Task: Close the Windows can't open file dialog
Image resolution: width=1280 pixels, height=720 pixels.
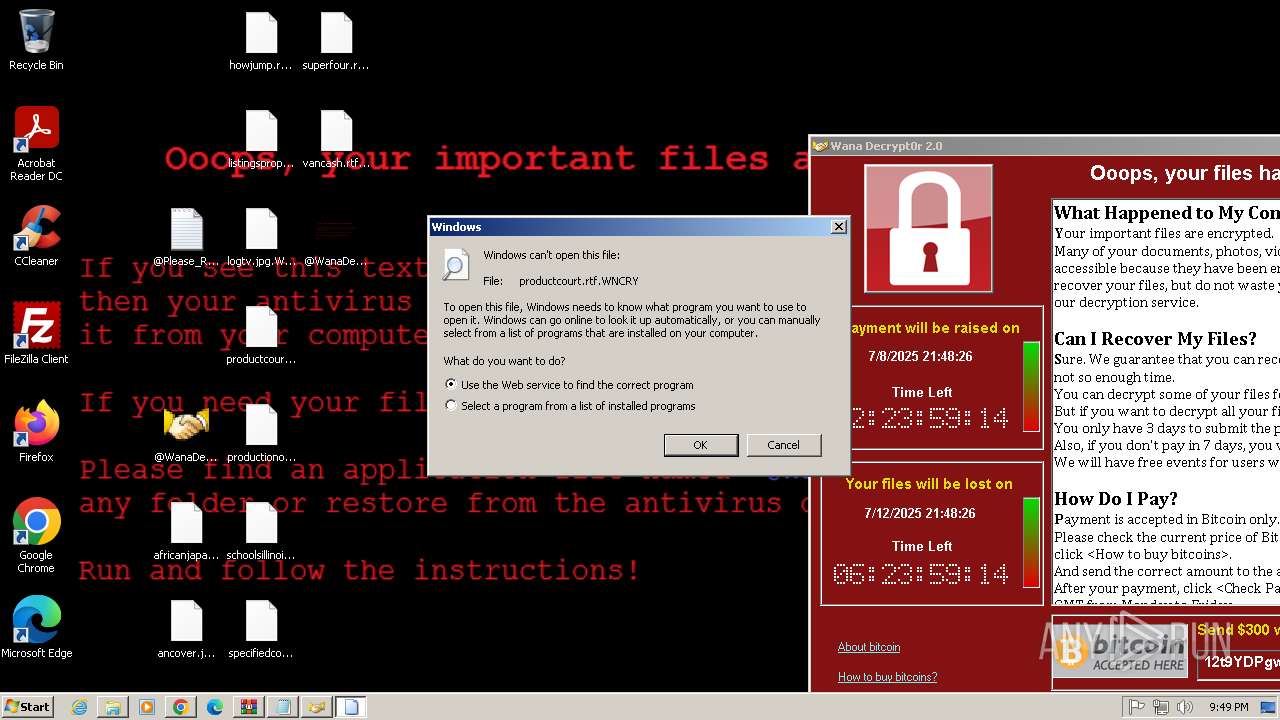Action: pos(838,227)
